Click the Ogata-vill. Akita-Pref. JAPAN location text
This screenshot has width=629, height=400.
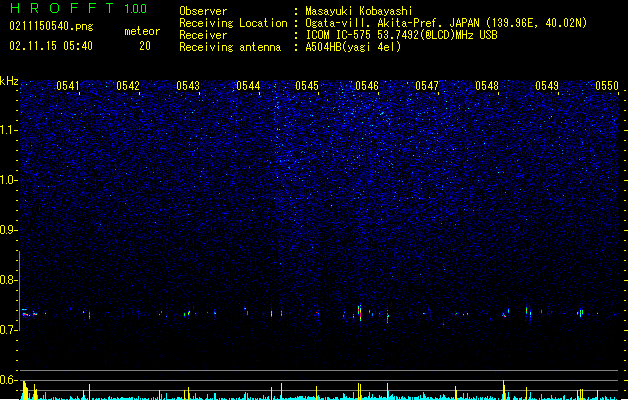[446, 23]
